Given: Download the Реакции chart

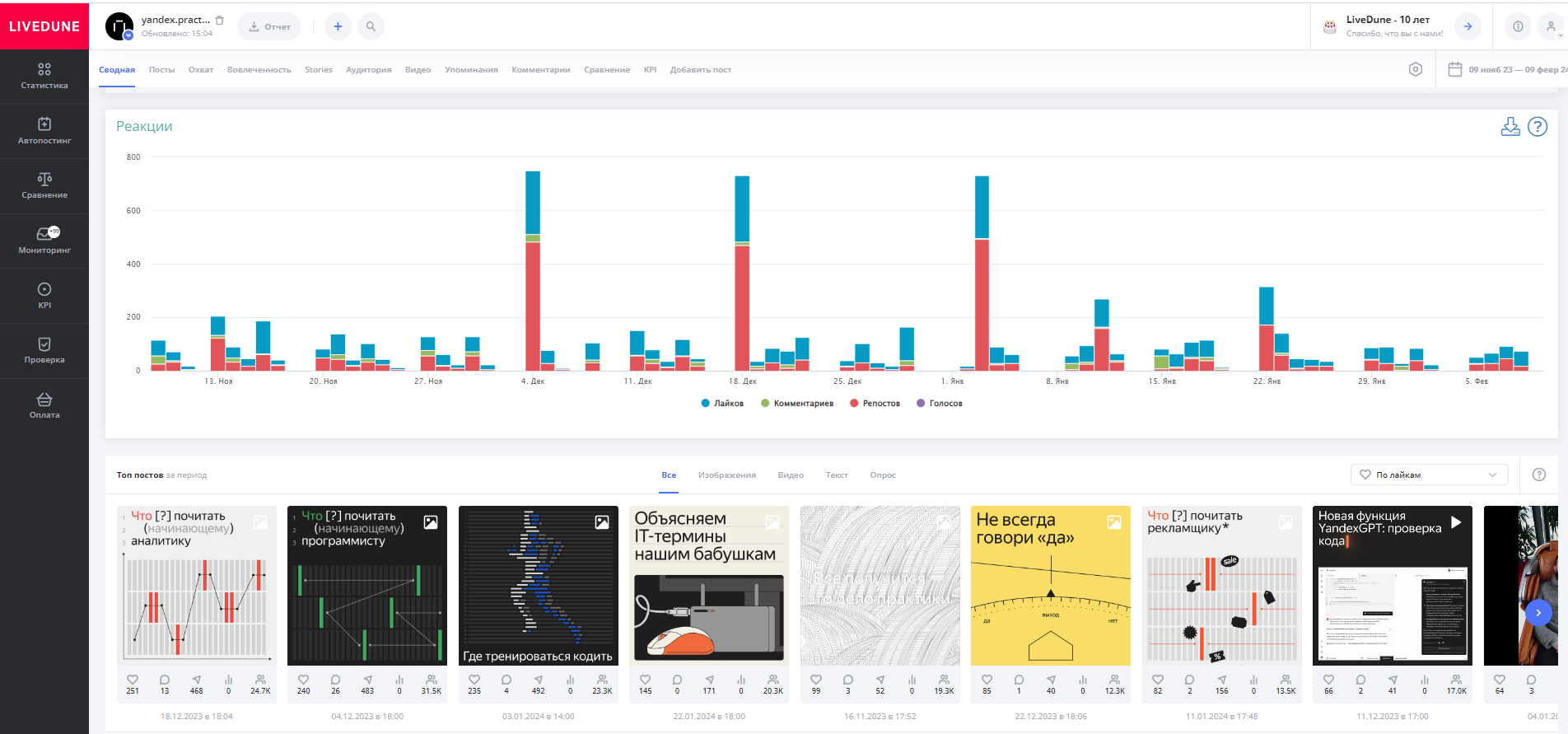Looking at the screenshot, I should click(1510, 127).
